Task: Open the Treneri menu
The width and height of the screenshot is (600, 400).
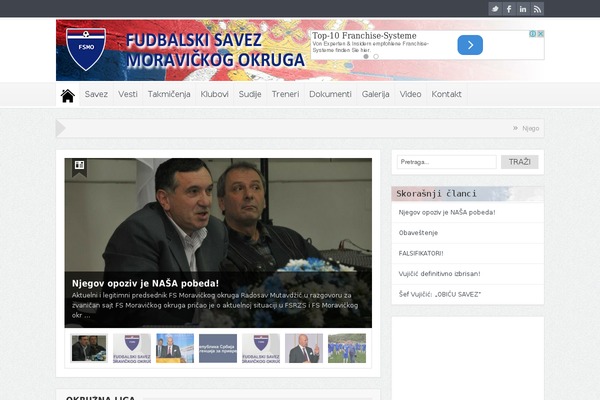Action: coord(285,94)
